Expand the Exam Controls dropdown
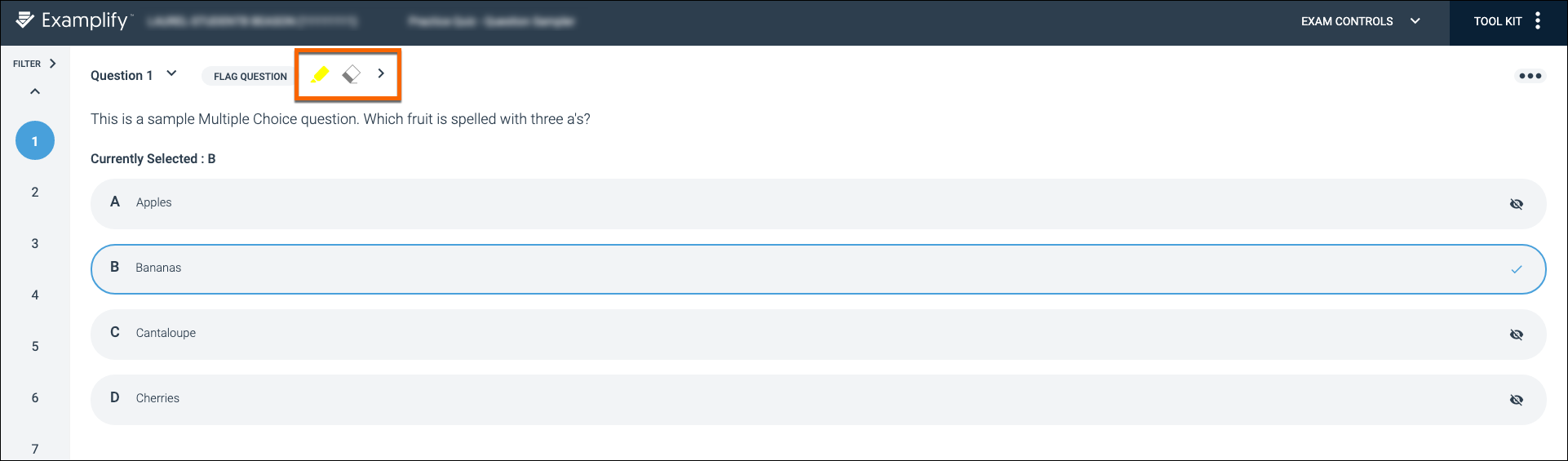The width and height of the screenshot is (1568, 461). click(x=1360, y=21)
